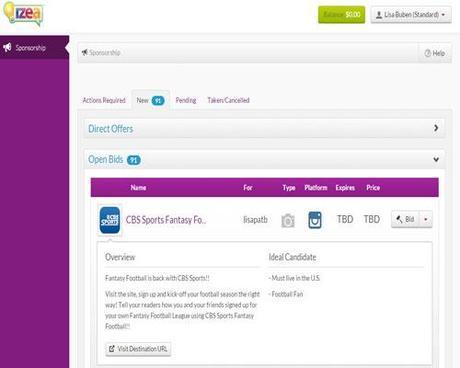Switch to the Pending tab
This screenshot has width=460, height=368.
pos(186,100)
